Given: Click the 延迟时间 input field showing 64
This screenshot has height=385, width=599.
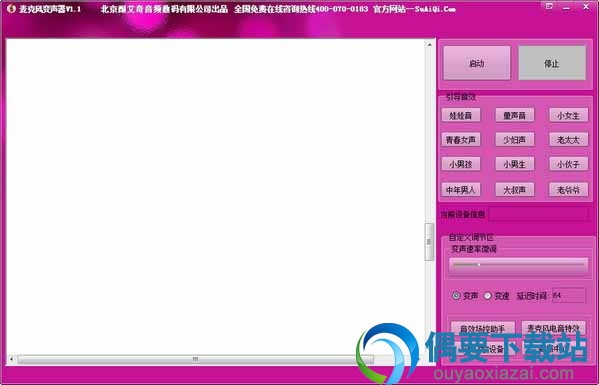Looking at the screenshot, I should [x=569, y=295].
